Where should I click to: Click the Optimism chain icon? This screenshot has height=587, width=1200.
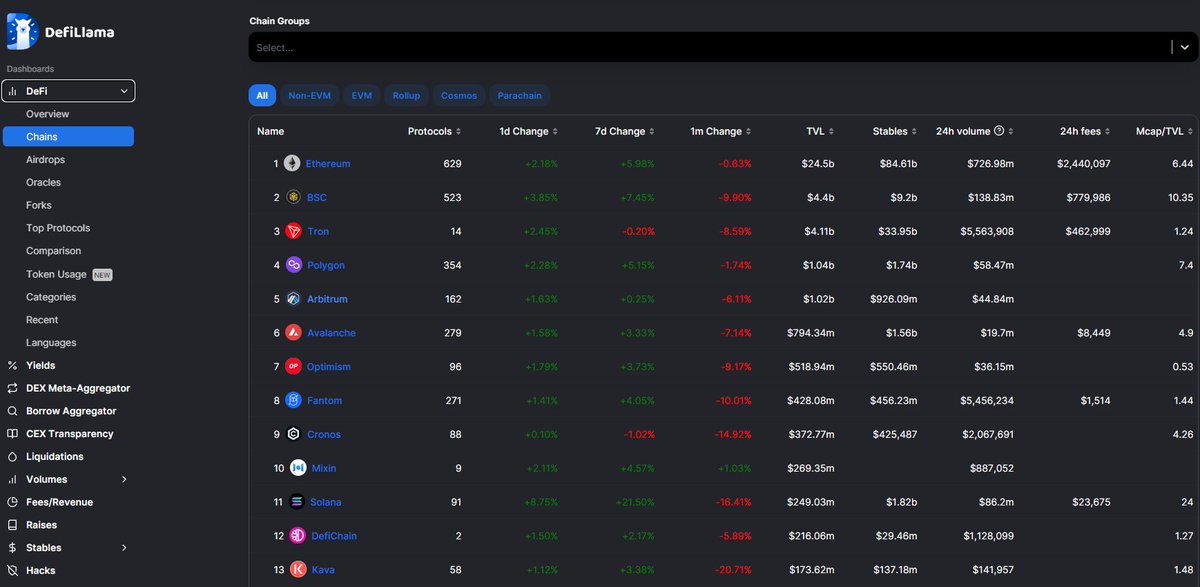(x=293, y=366)
